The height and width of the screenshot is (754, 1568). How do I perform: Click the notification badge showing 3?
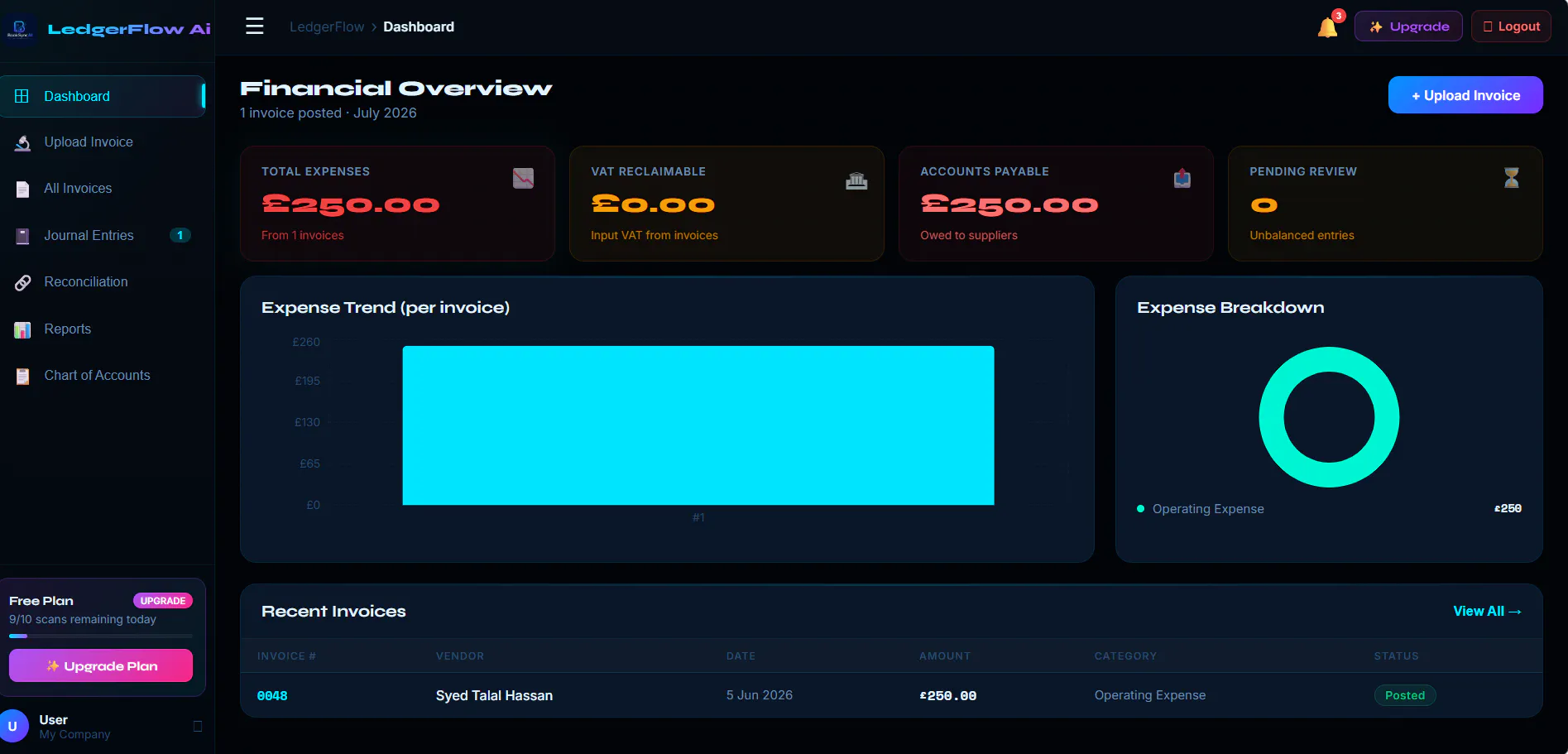[1338, 16]
